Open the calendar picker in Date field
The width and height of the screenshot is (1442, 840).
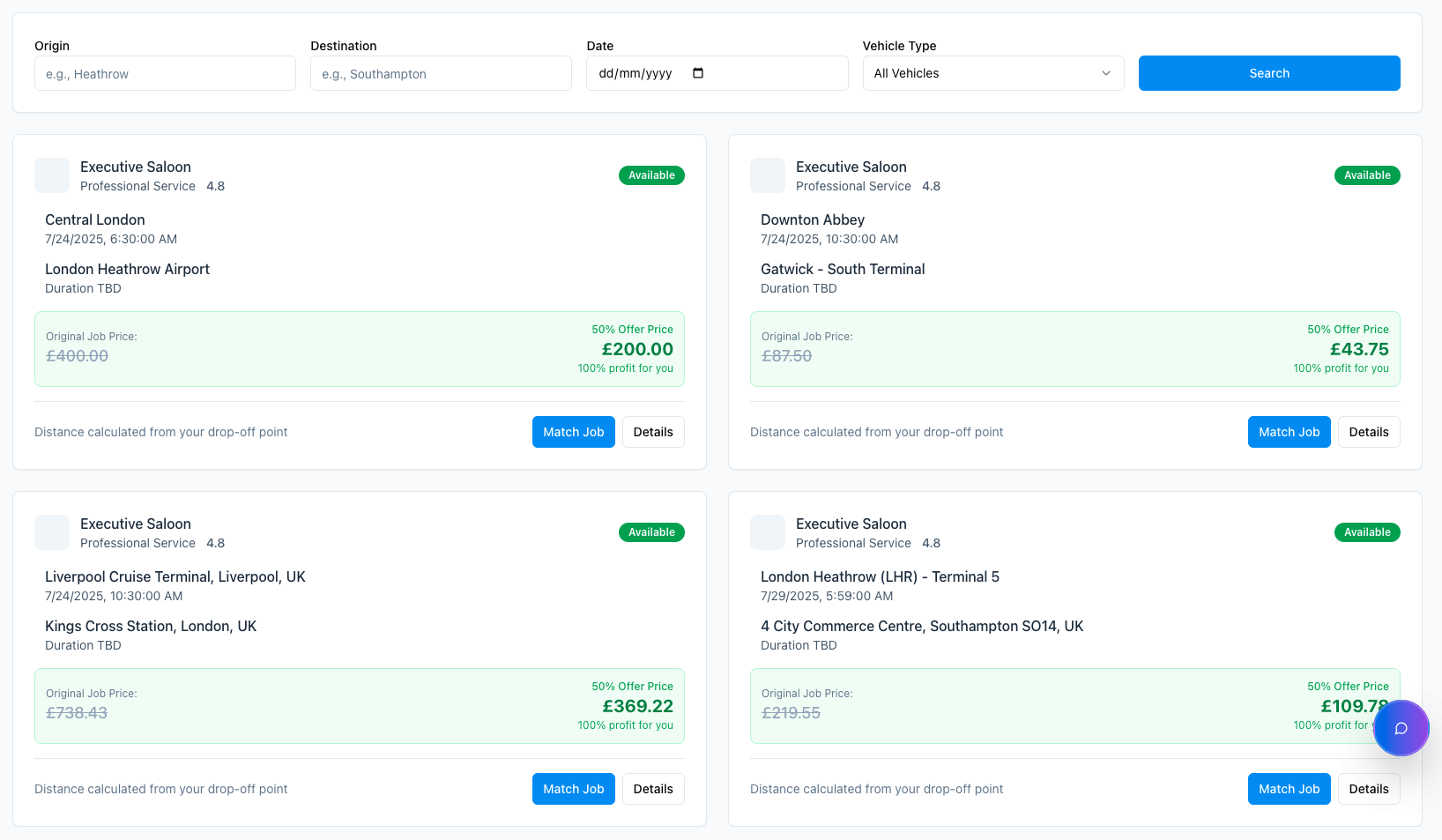click(x=698, y=73)
